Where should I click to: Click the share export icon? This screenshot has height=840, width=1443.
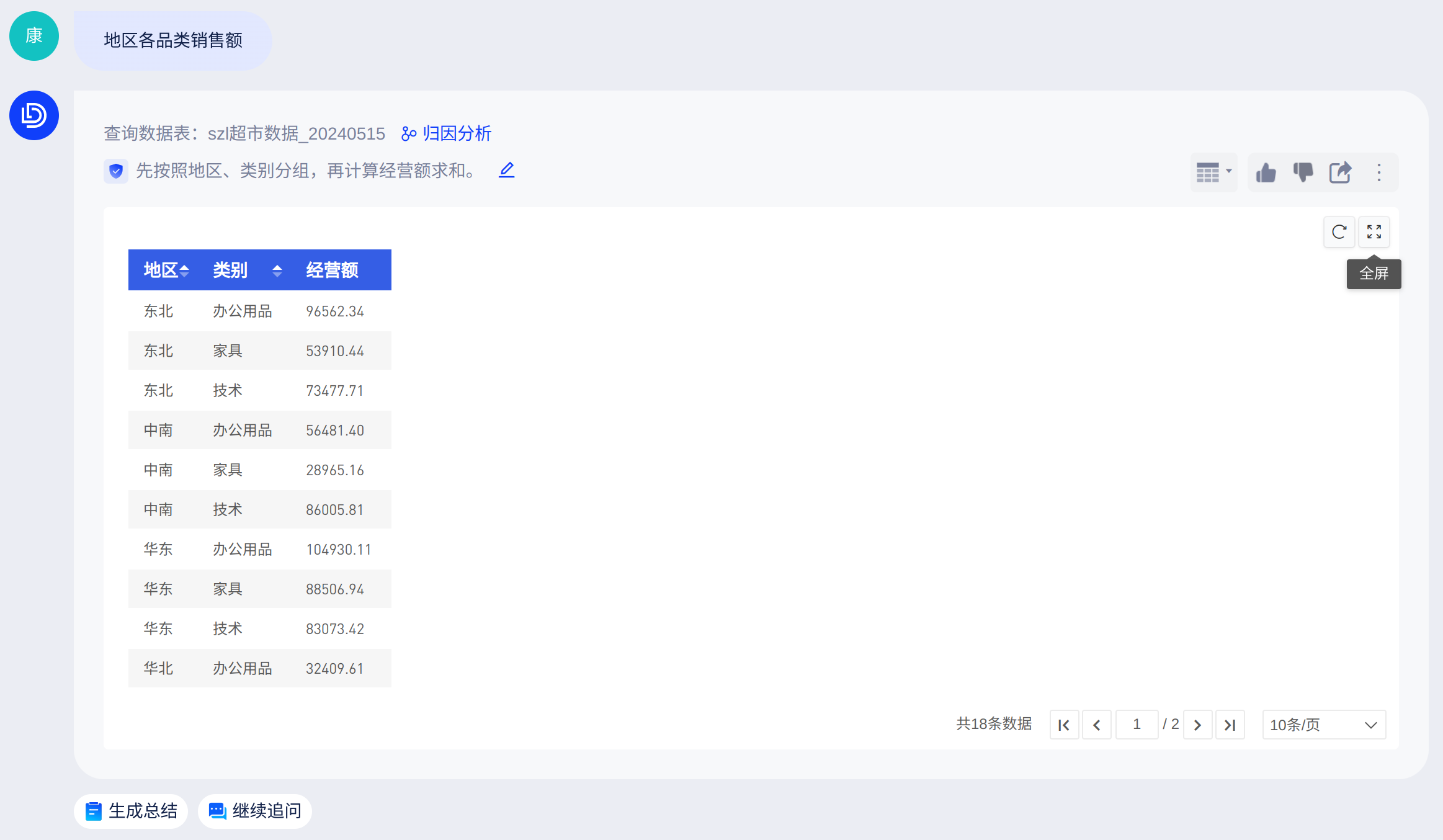click(1340, 172)
